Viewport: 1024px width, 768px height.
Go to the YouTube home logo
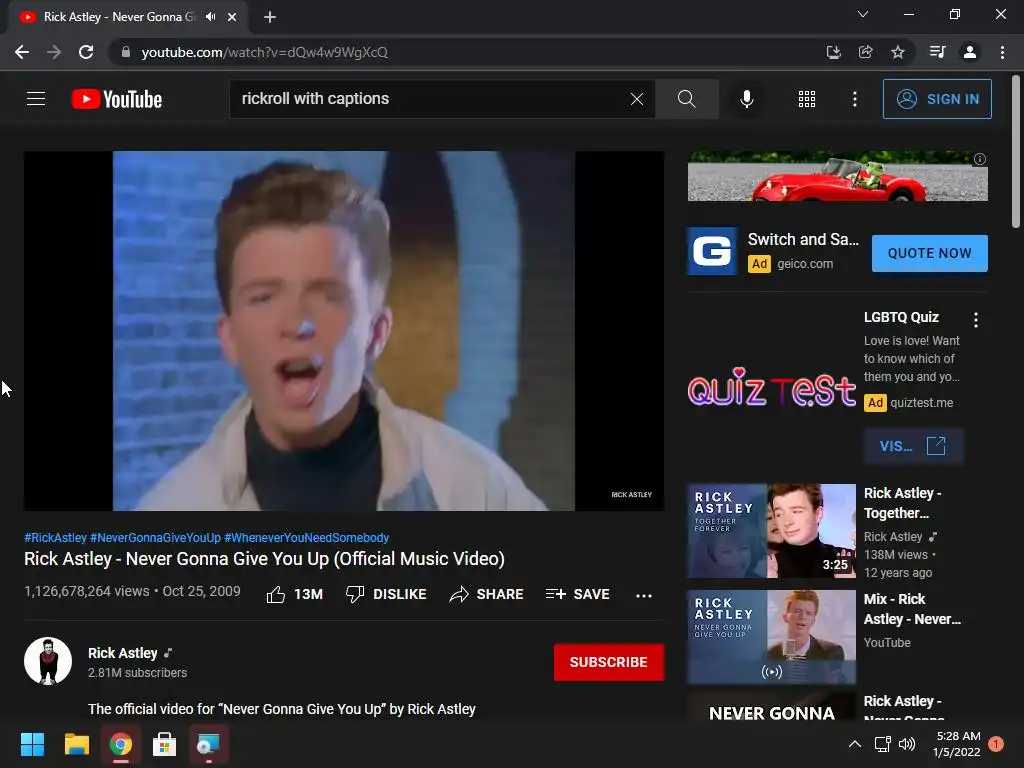pyautogui.click(x=117, y=99)
